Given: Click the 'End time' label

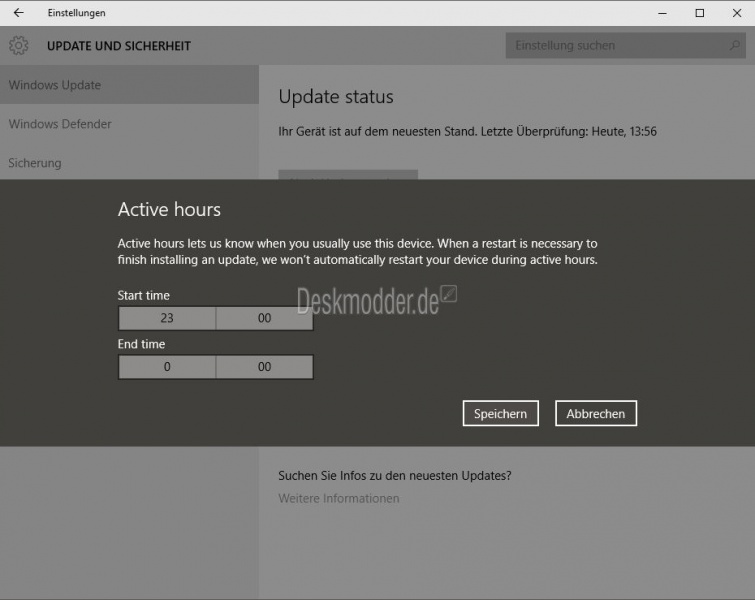Looking at the screenshot, I should (141, 344).
